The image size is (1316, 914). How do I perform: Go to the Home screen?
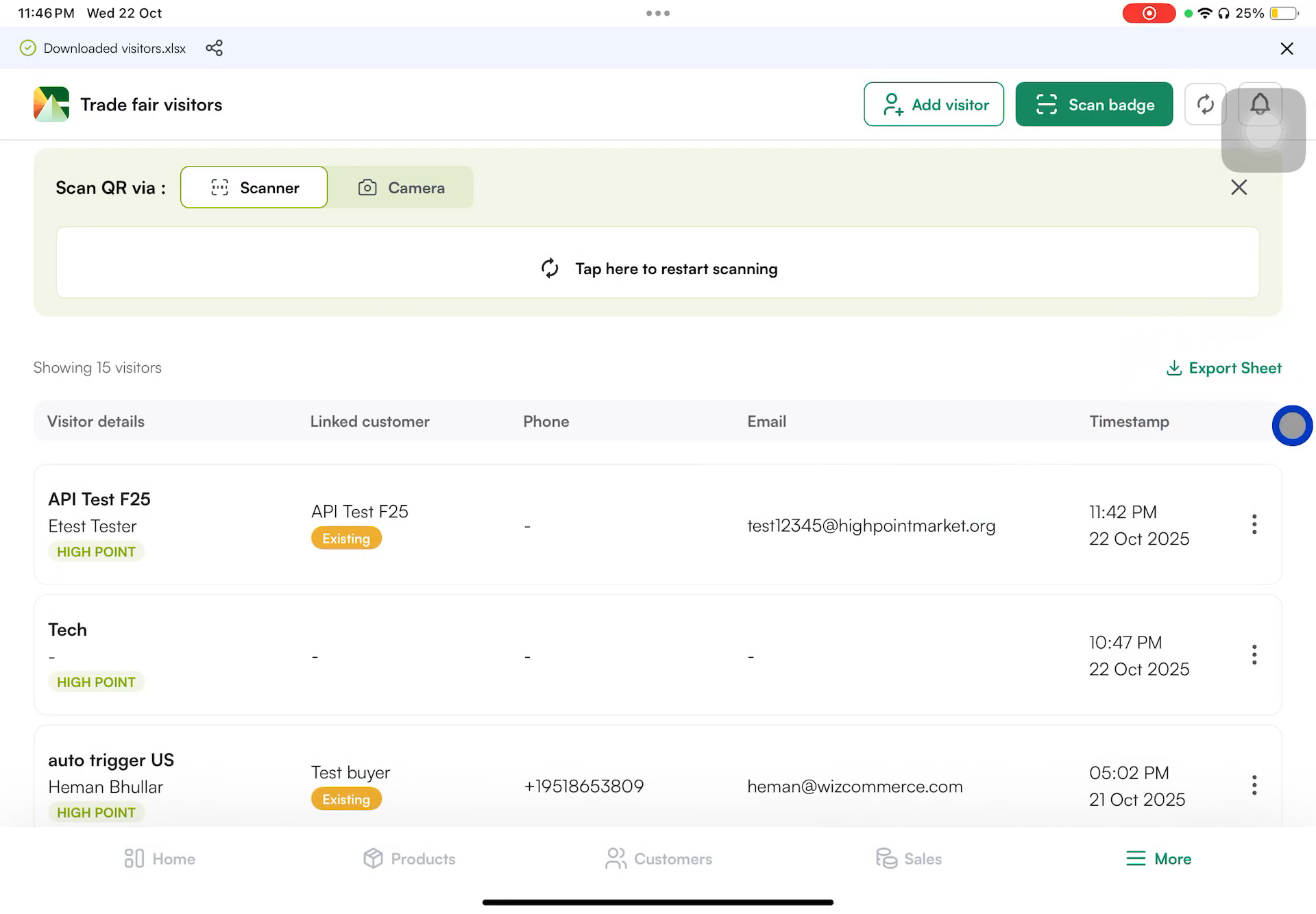(158, 858)
